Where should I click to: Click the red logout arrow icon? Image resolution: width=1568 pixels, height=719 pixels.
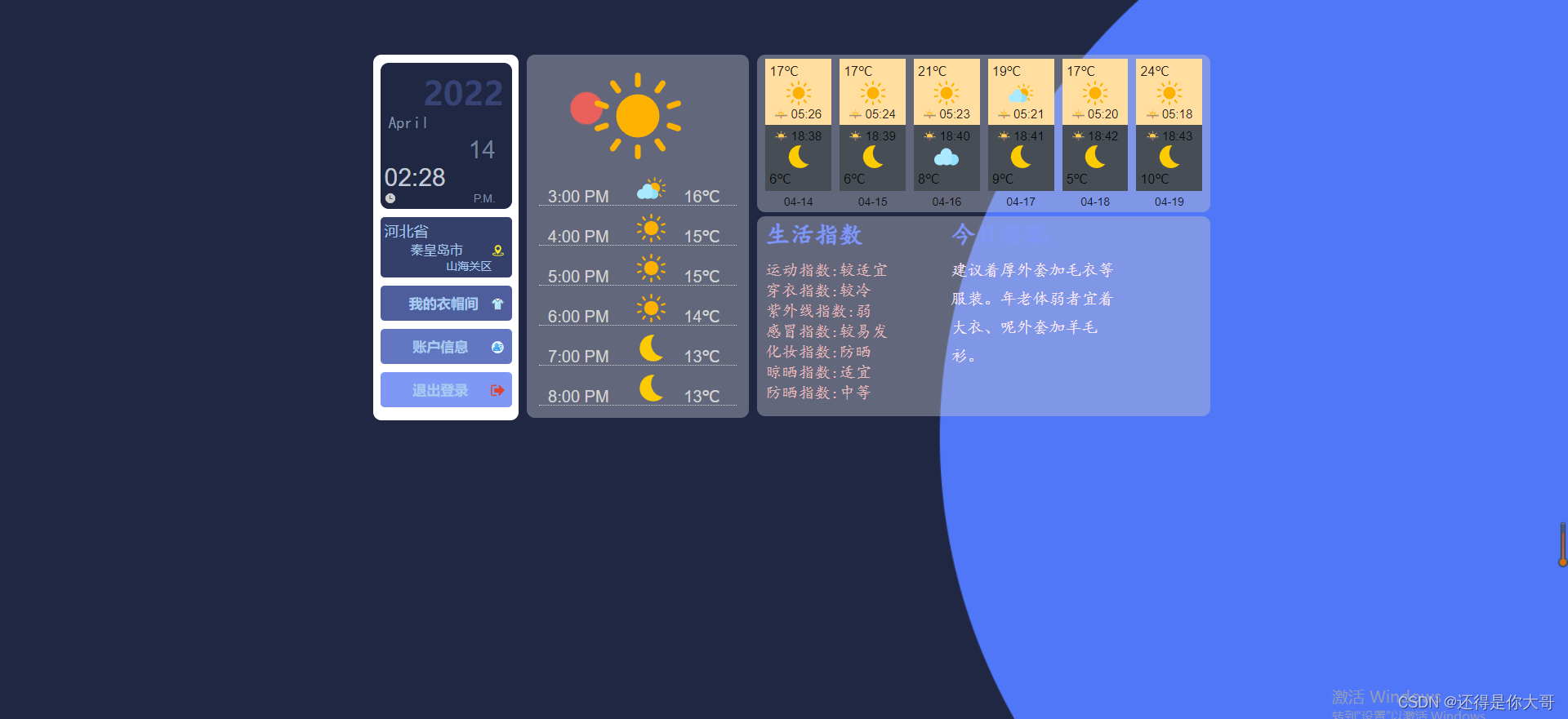point(497,390)
